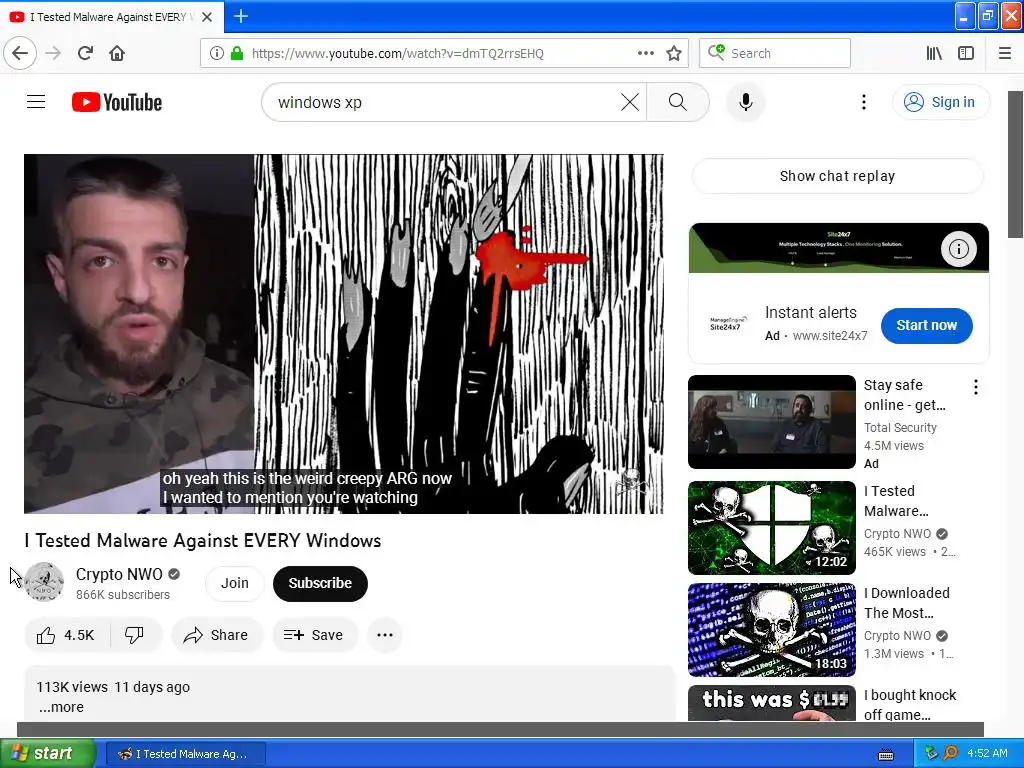Go back using Firefox back arrow

pos(20,53)
